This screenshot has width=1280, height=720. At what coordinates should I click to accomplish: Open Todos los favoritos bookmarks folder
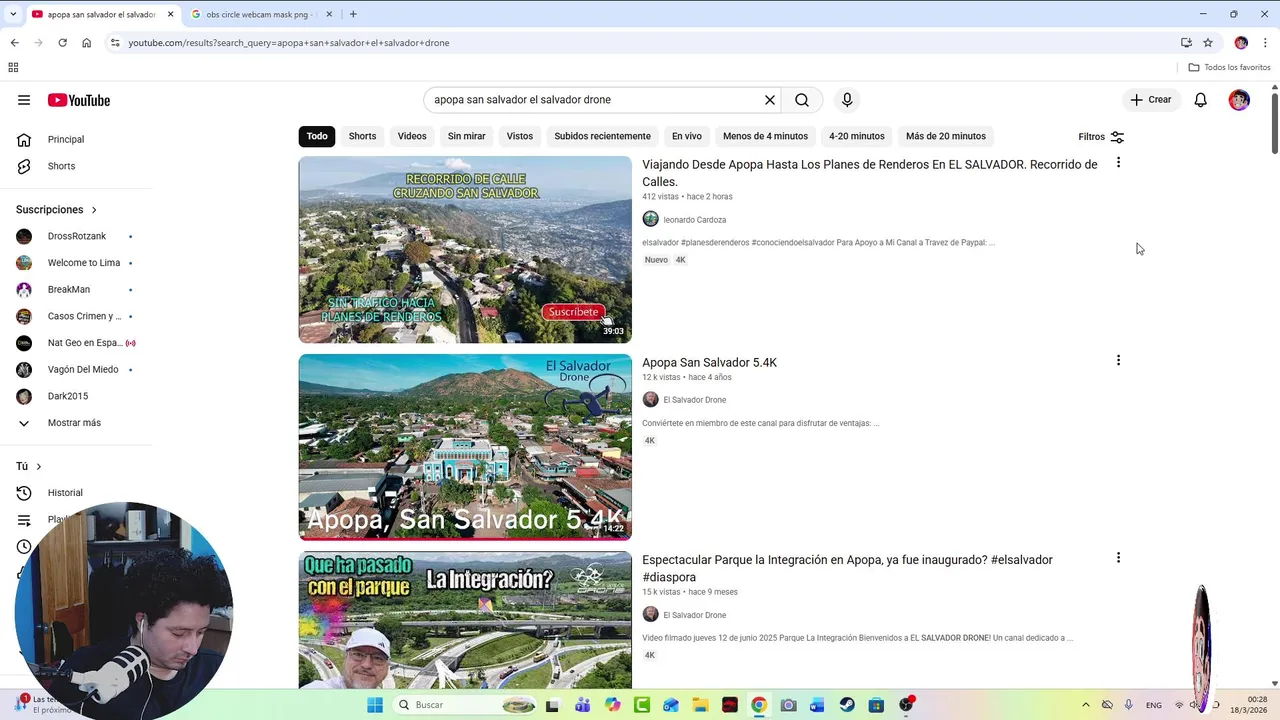coord(1229,68)
